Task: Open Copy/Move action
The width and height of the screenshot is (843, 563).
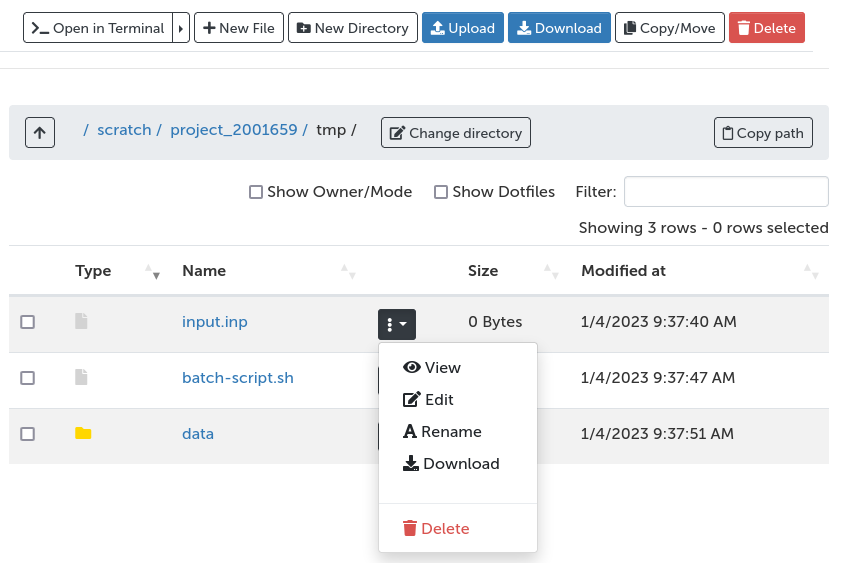Action: tap(670, 28)
